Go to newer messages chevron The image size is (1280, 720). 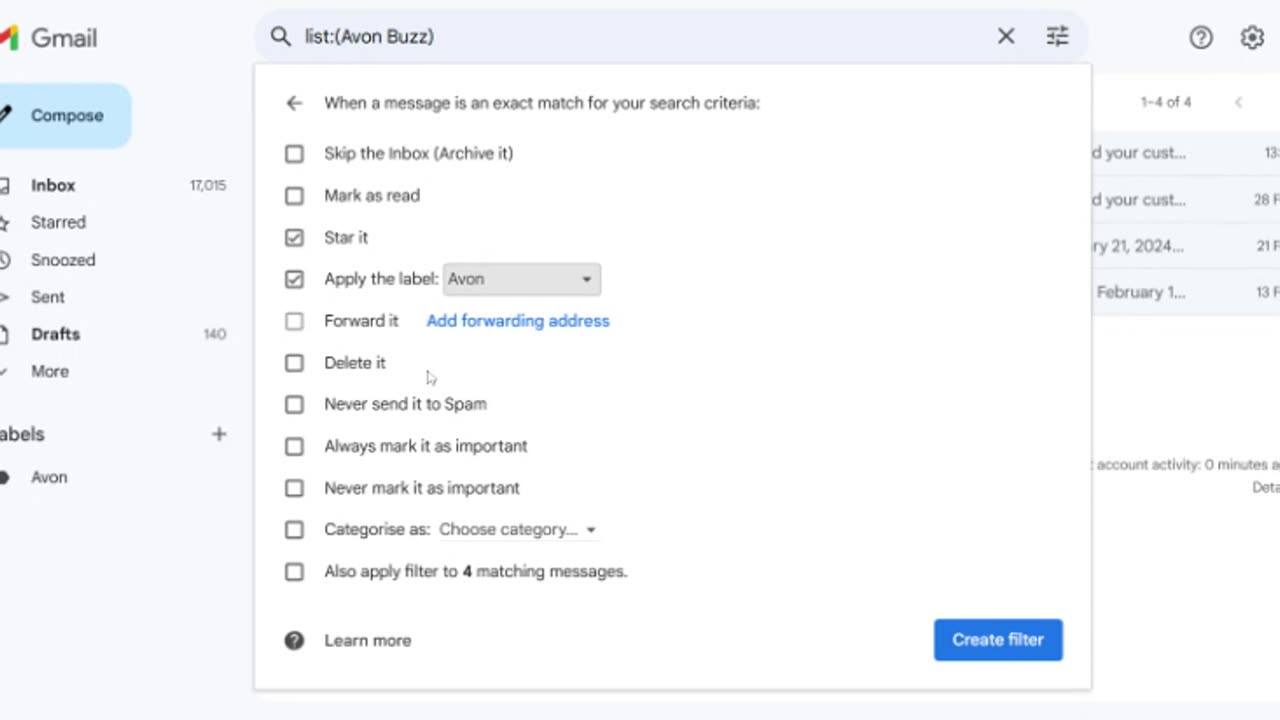[x=1238, y=102]
